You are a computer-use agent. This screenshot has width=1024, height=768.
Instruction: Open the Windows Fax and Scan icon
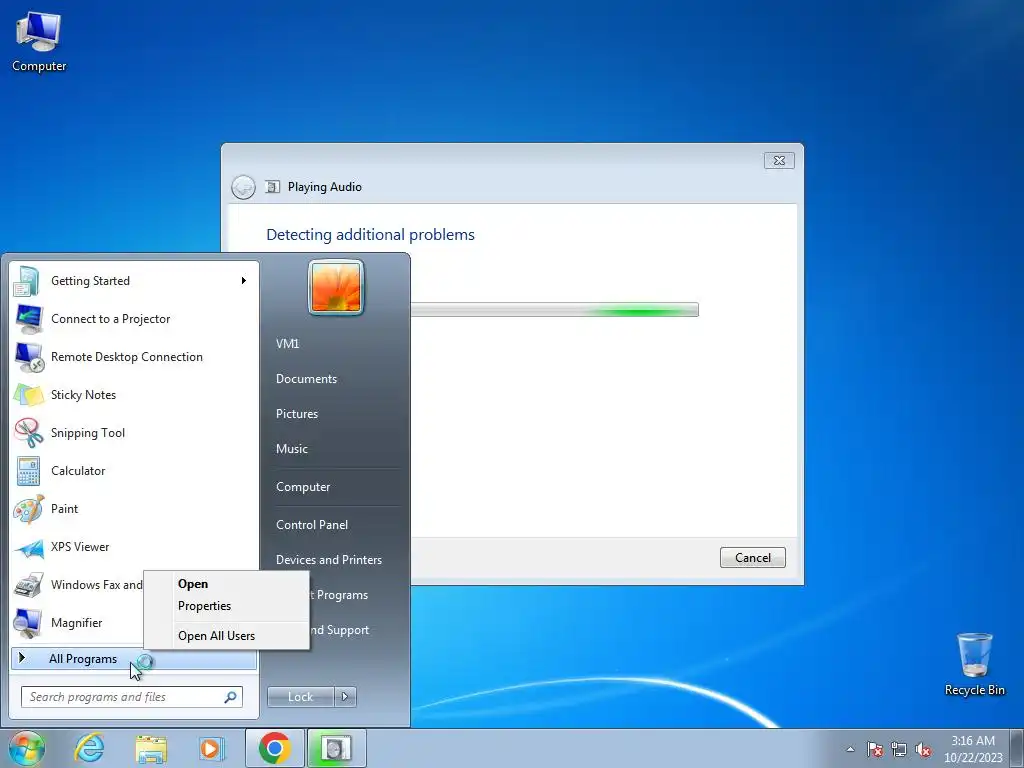(27, 585)
